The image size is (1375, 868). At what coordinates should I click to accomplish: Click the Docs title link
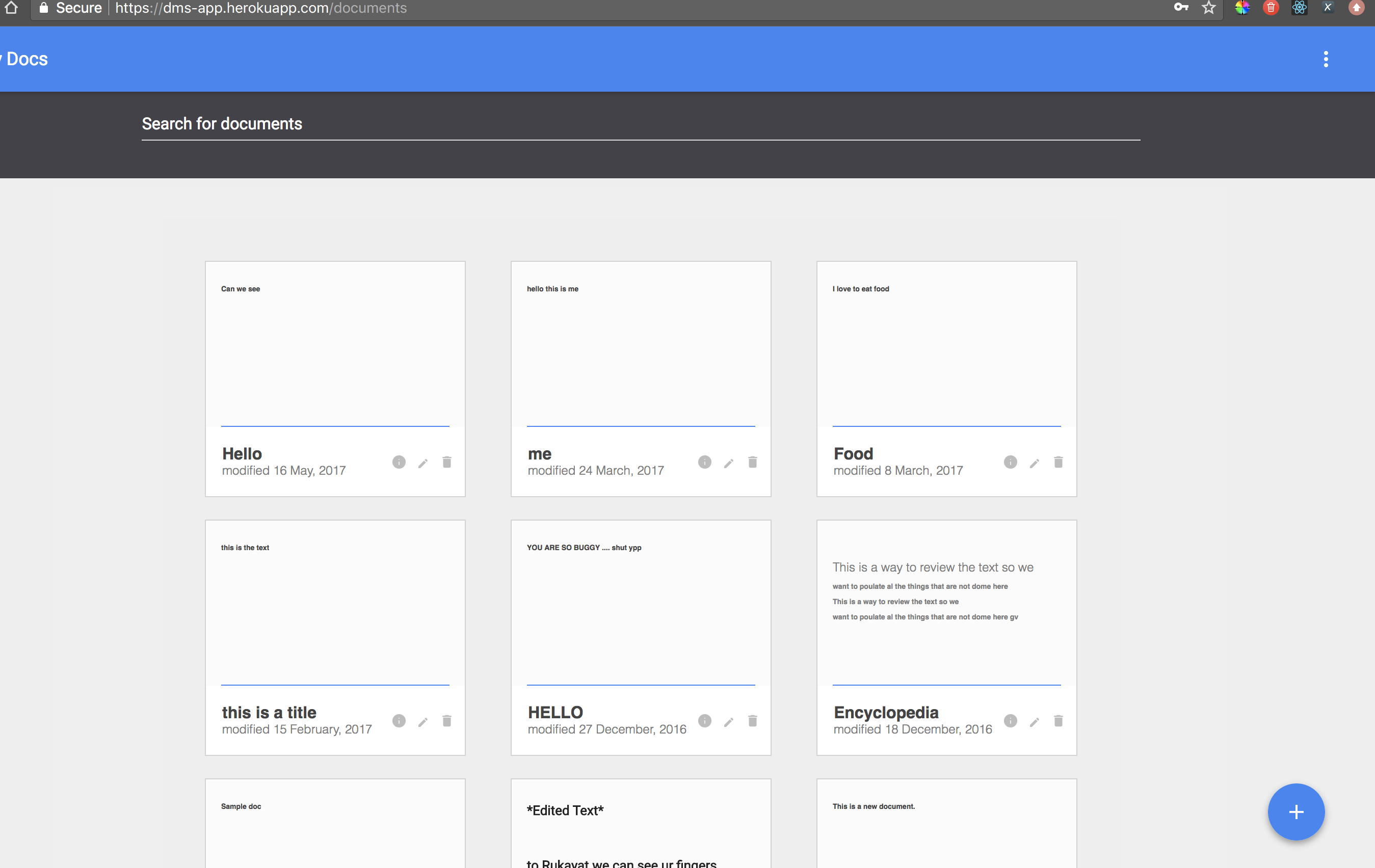[27, 59]
